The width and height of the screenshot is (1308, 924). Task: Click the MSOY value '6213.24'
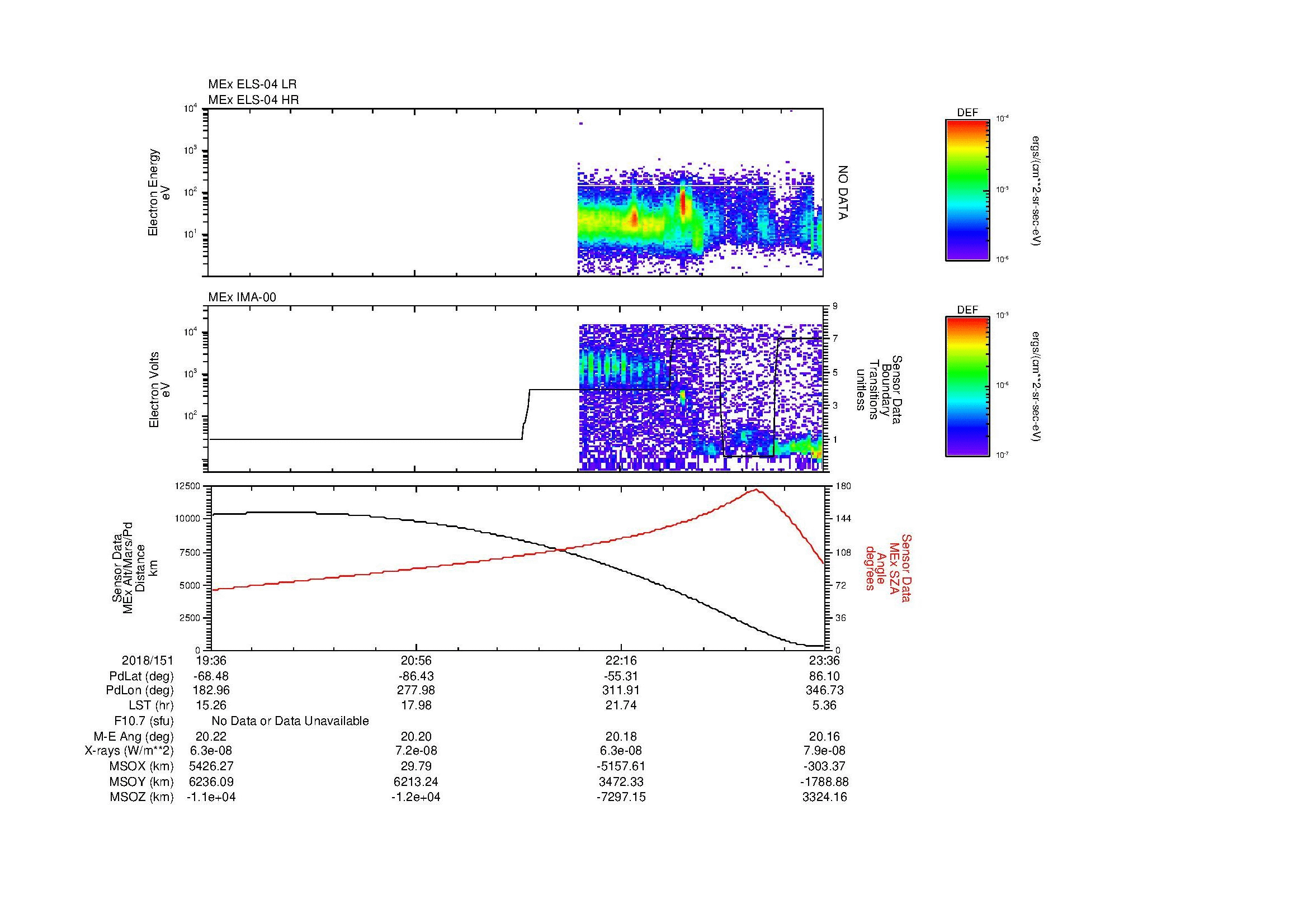417,781
